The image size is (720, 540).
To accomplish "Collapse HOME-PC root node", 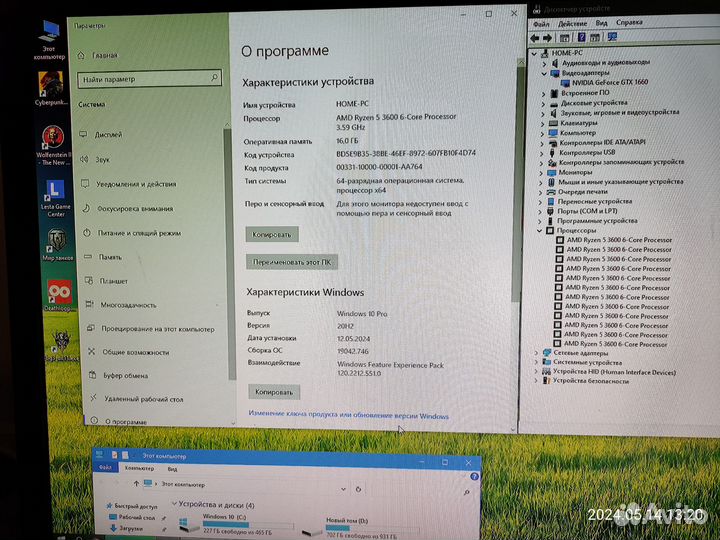I will coord(534,54).
